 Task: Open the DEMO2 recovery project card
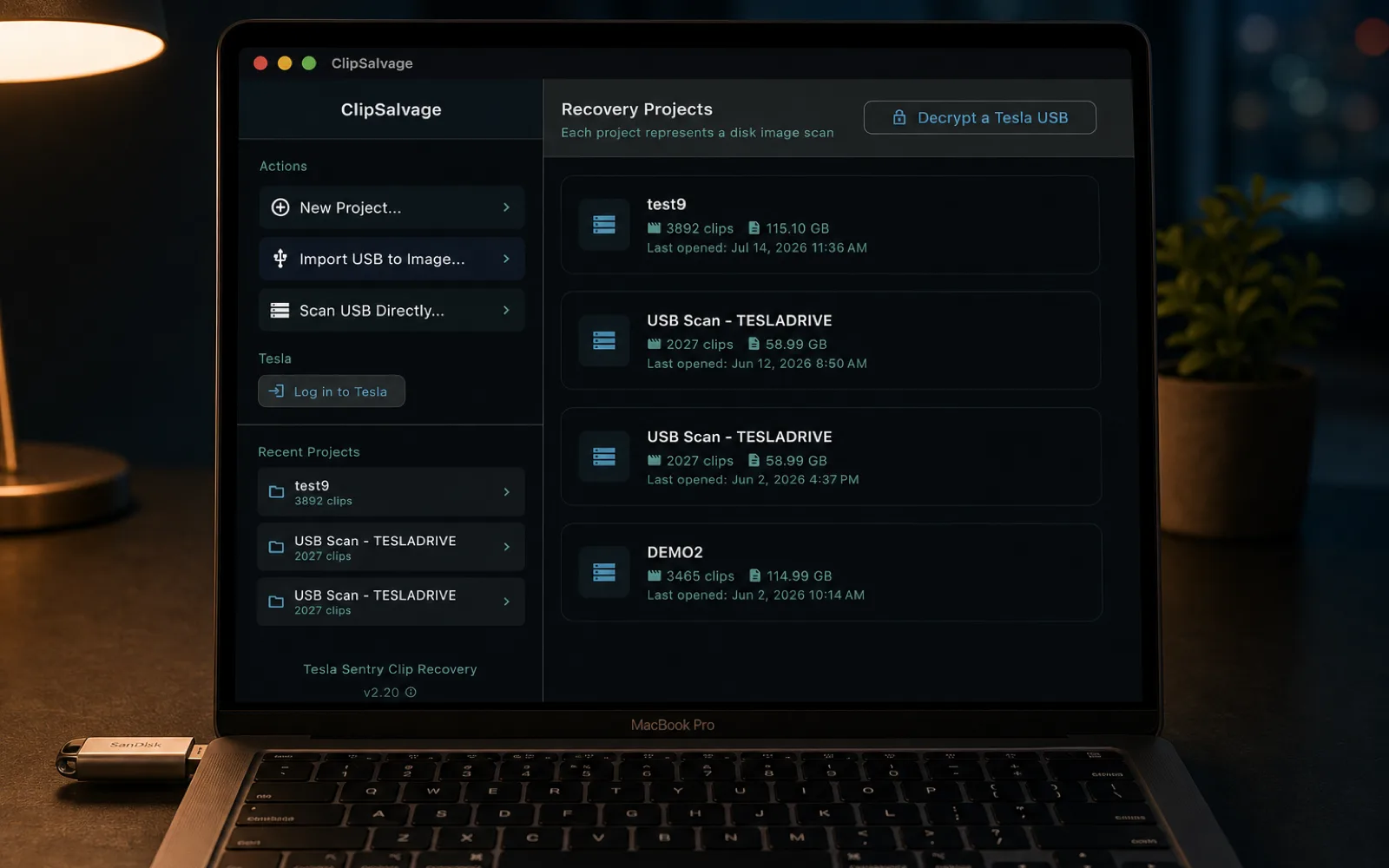pyautogui.click(x=832, y=572)
